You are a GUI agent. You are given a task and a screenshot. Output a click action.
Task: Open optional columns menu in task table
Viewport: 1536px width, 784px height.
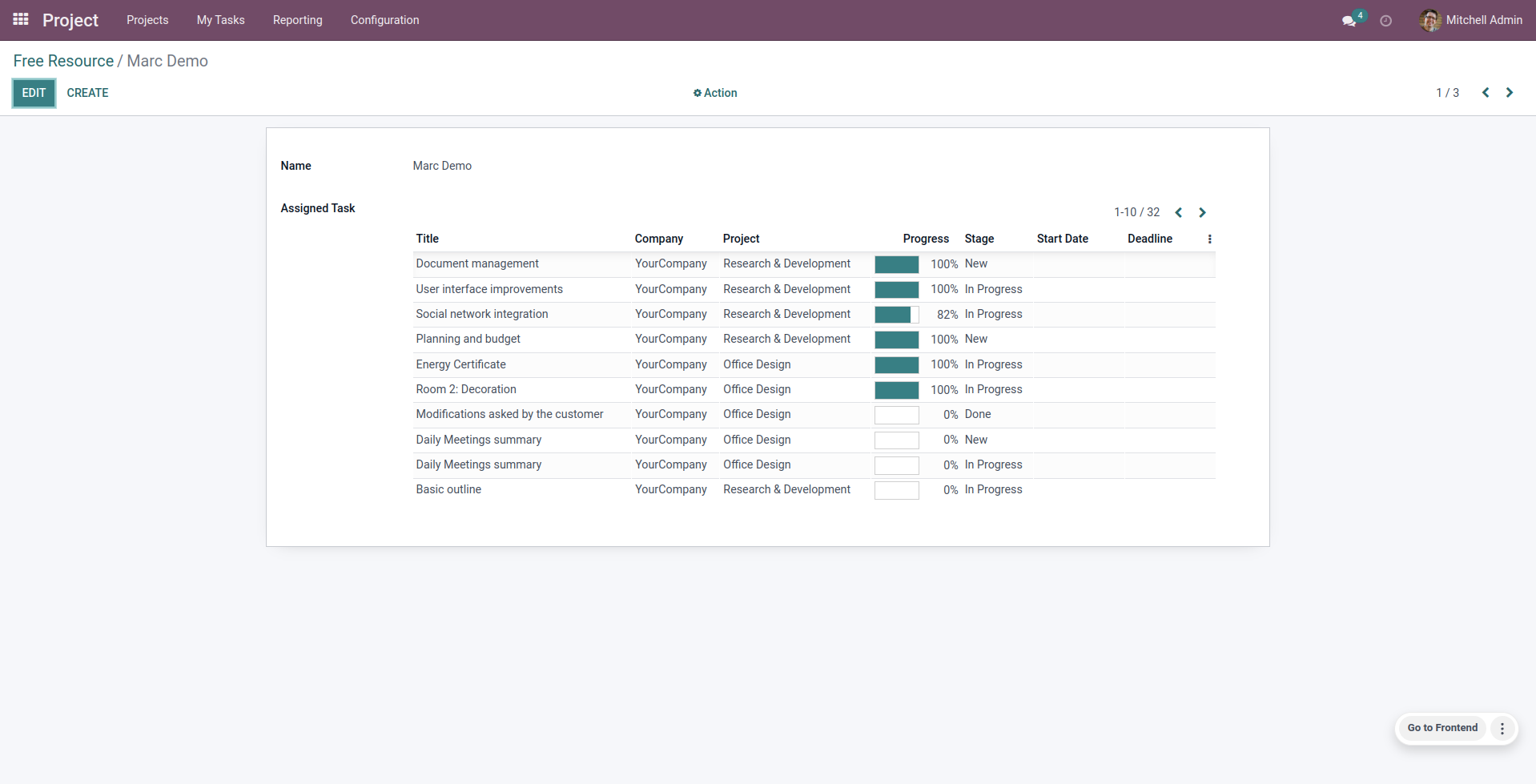1209,239
